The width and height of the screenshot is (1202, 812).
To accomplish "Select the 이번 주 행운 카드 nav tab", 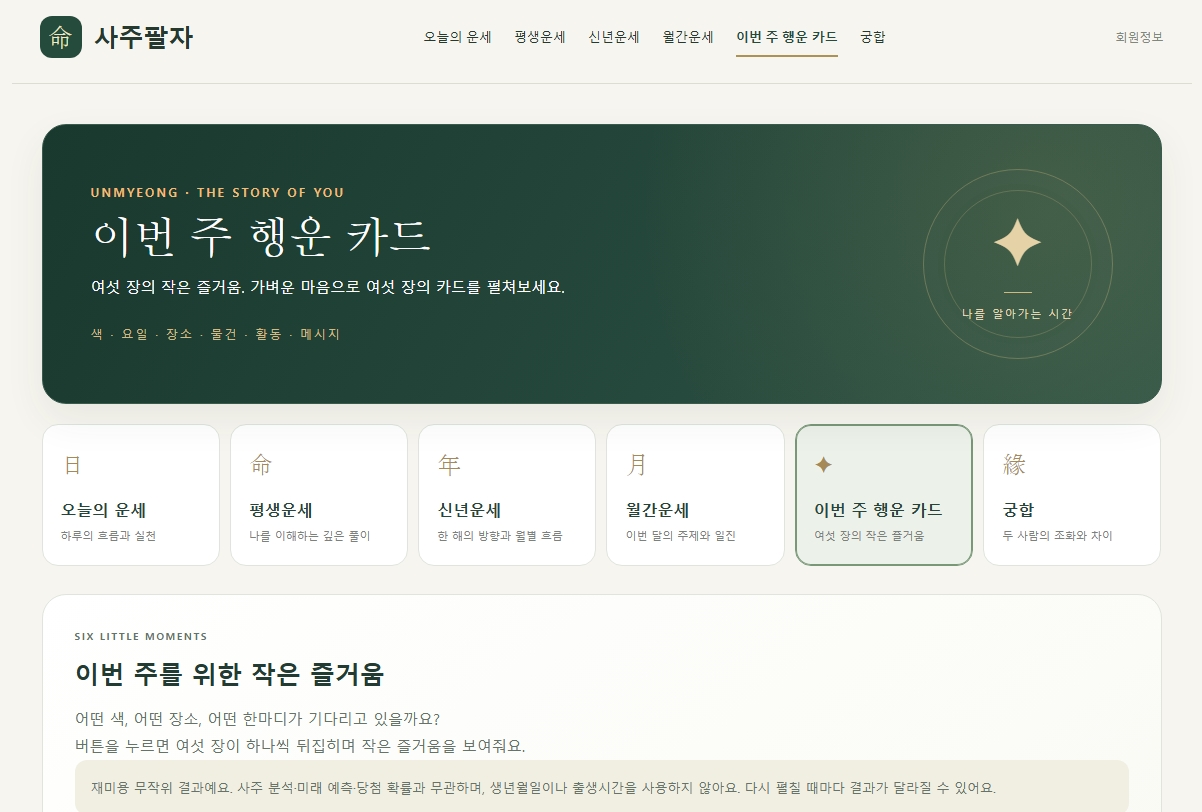I will pyautogui.click(x=787, y=37).
